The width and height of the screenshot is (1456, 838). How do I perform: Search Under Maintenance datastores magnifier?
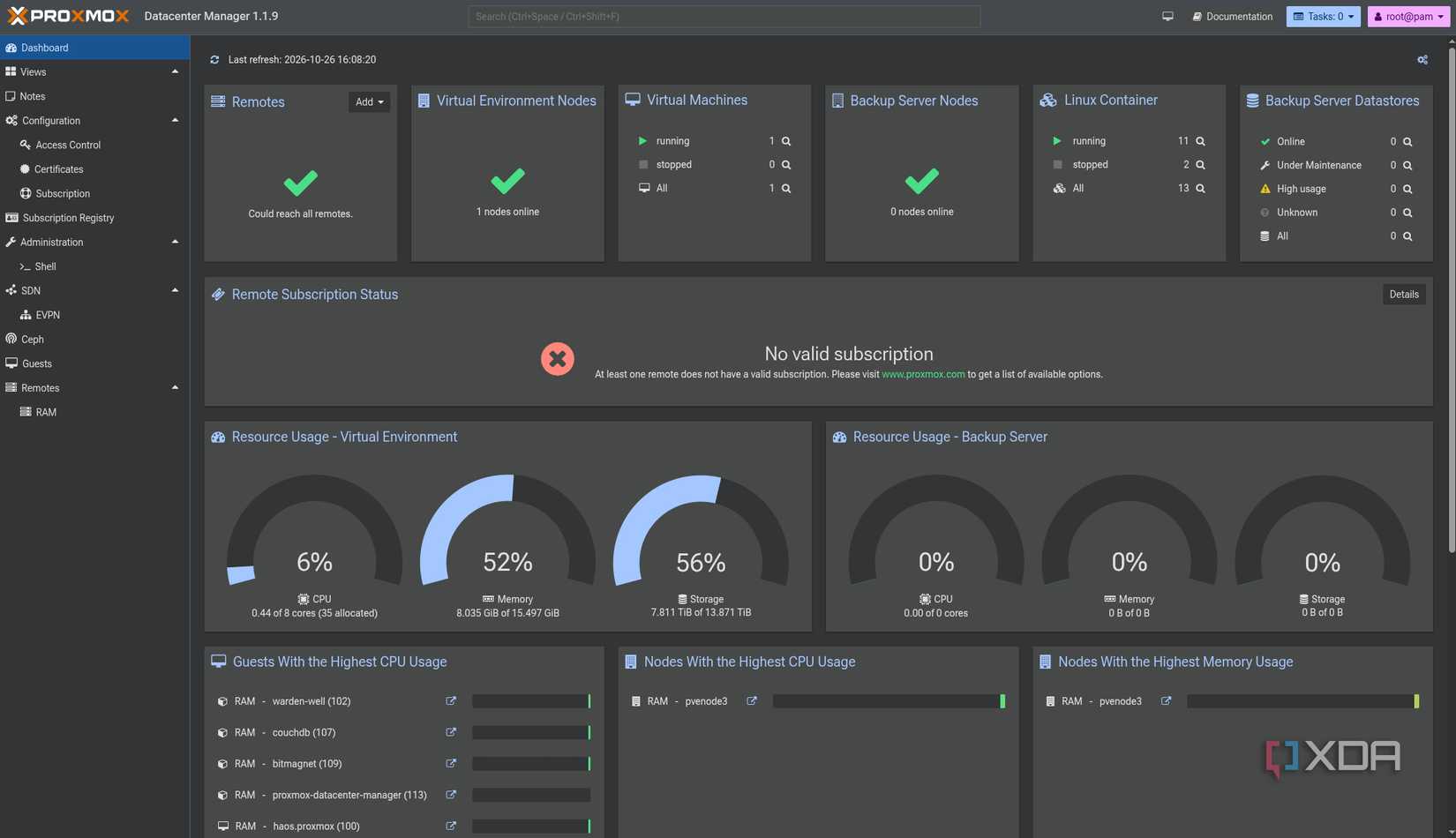pos(1407,166)
